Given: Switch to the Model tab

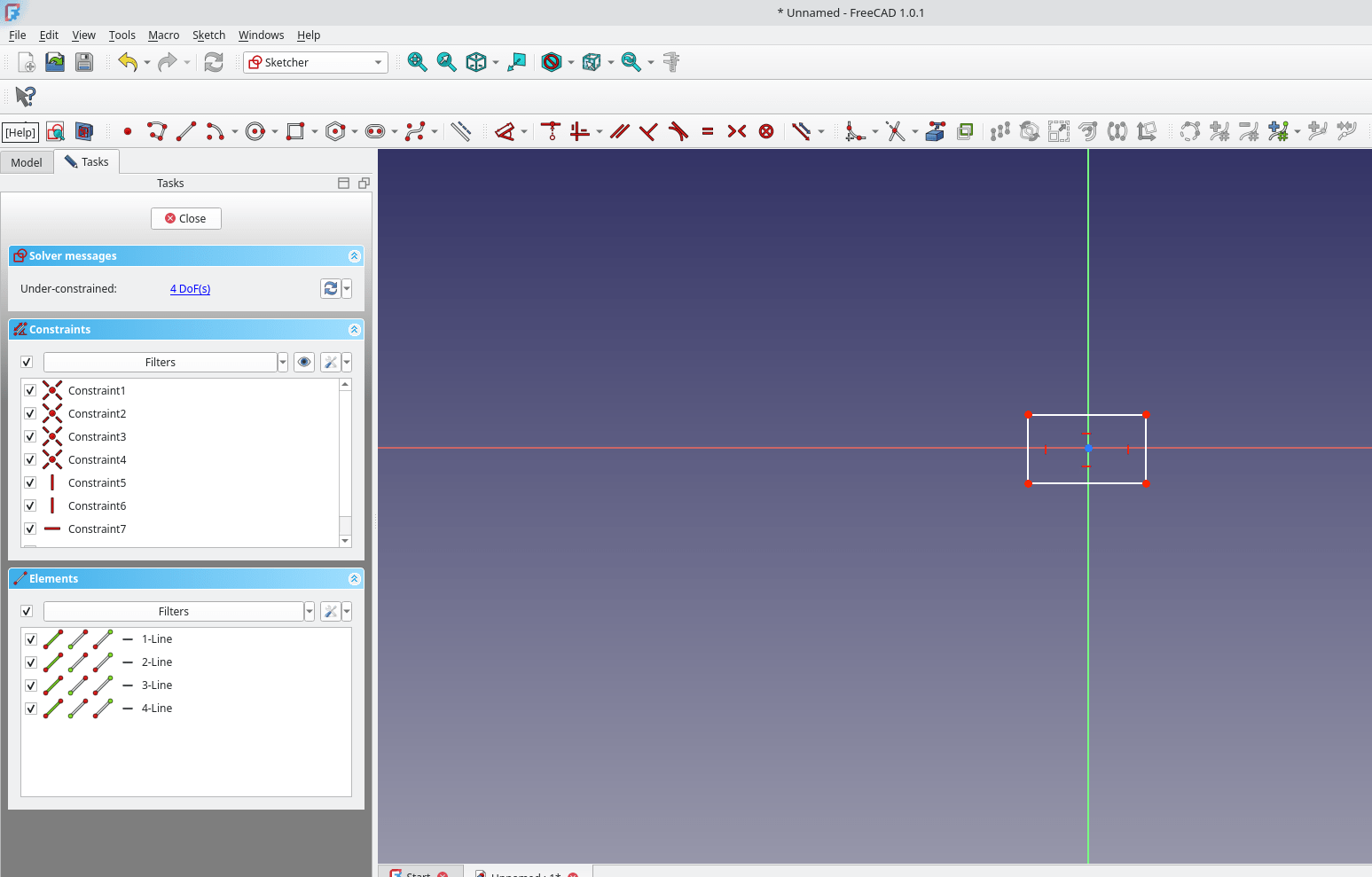Looking at the screenshot, I should (27, 162).
